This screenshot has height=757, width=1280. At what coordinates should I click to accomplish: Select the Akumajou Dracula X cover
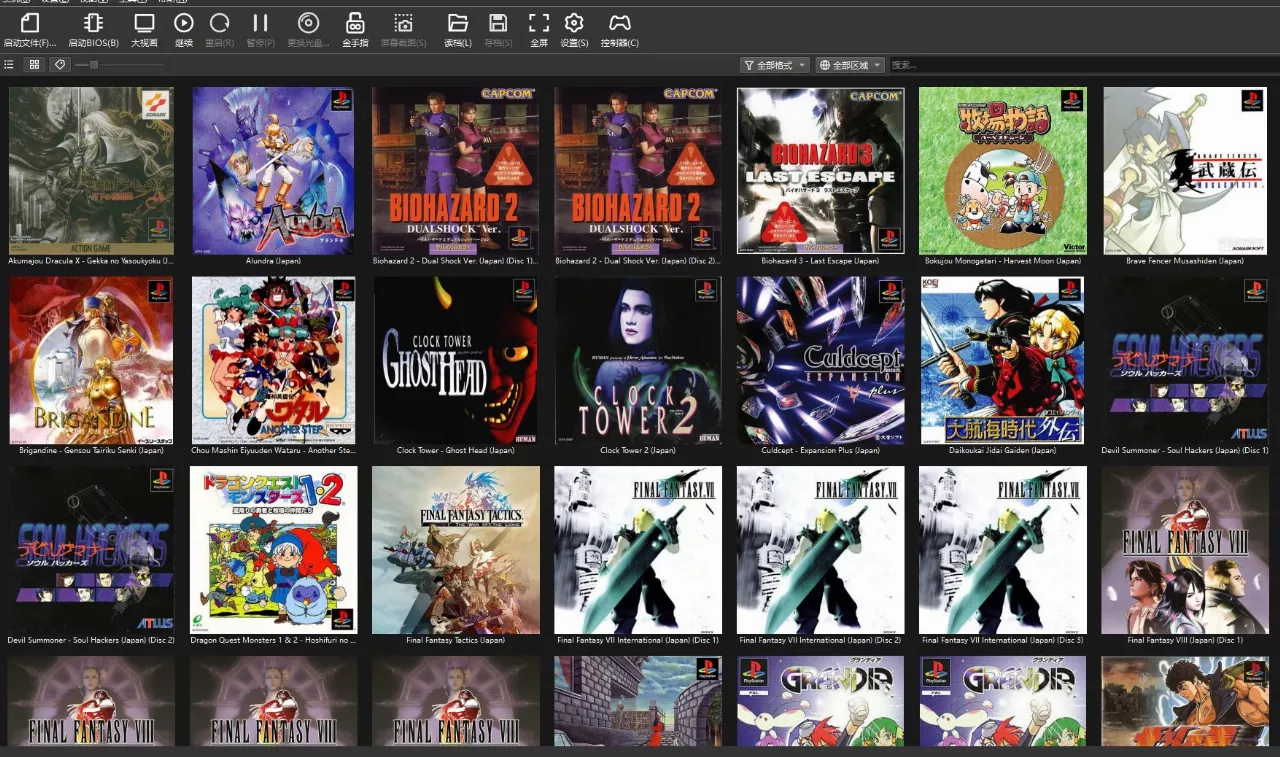pos(91,171)
